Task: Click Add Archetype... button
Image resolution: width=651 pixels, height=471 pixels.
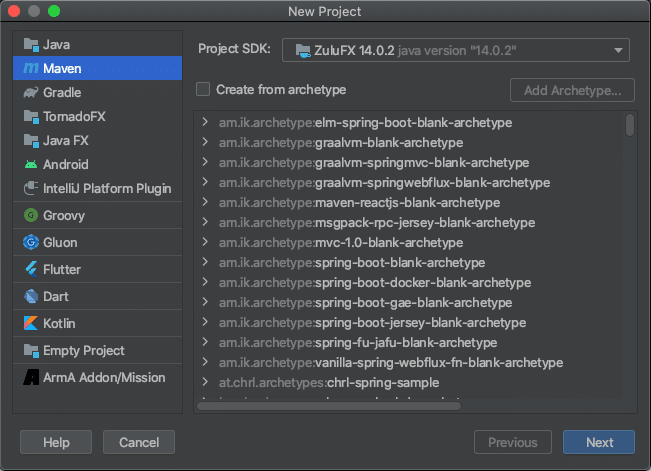Action: coord(572,90)
